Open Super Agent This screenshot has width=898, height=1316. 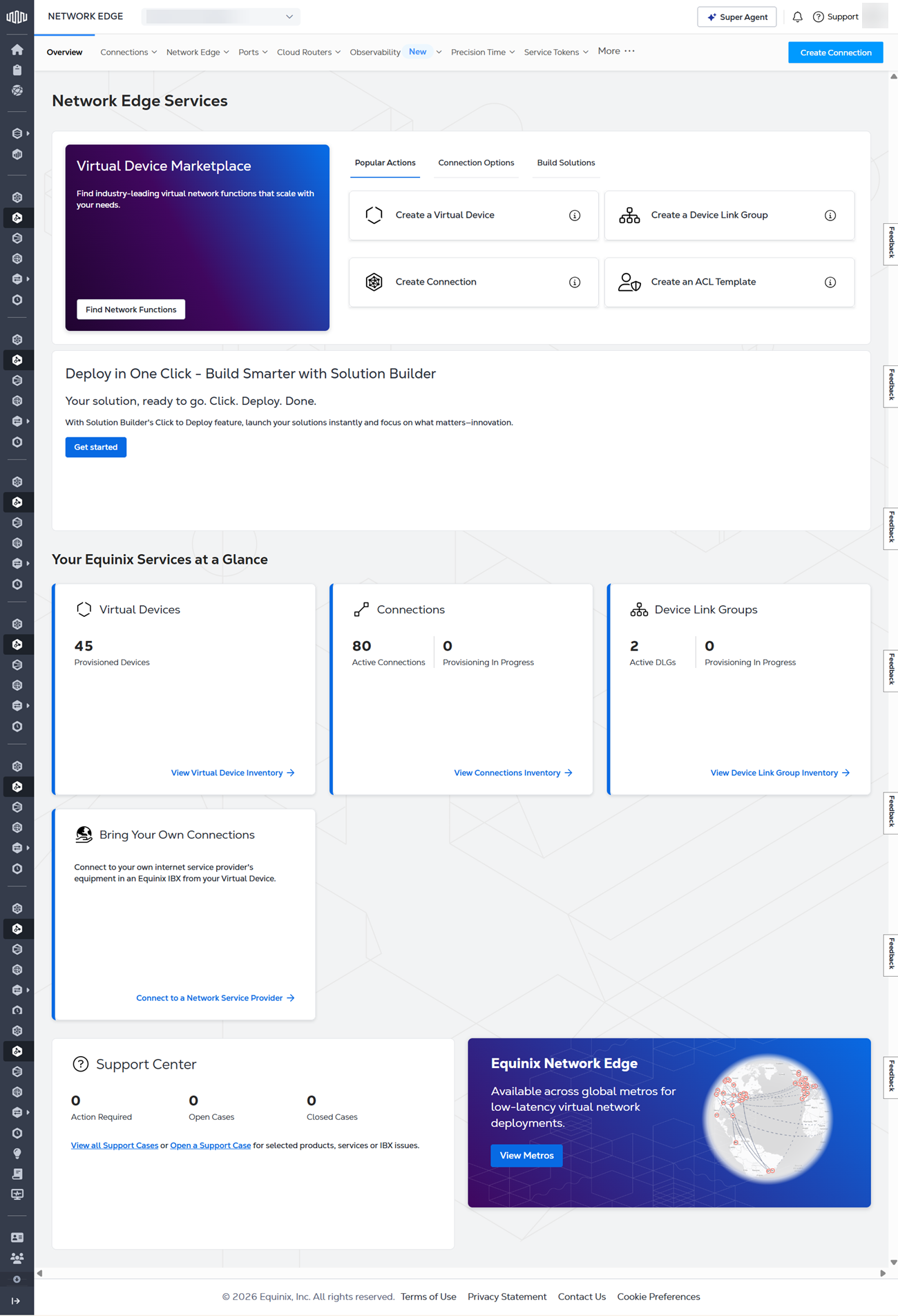(x=736, y=17)
